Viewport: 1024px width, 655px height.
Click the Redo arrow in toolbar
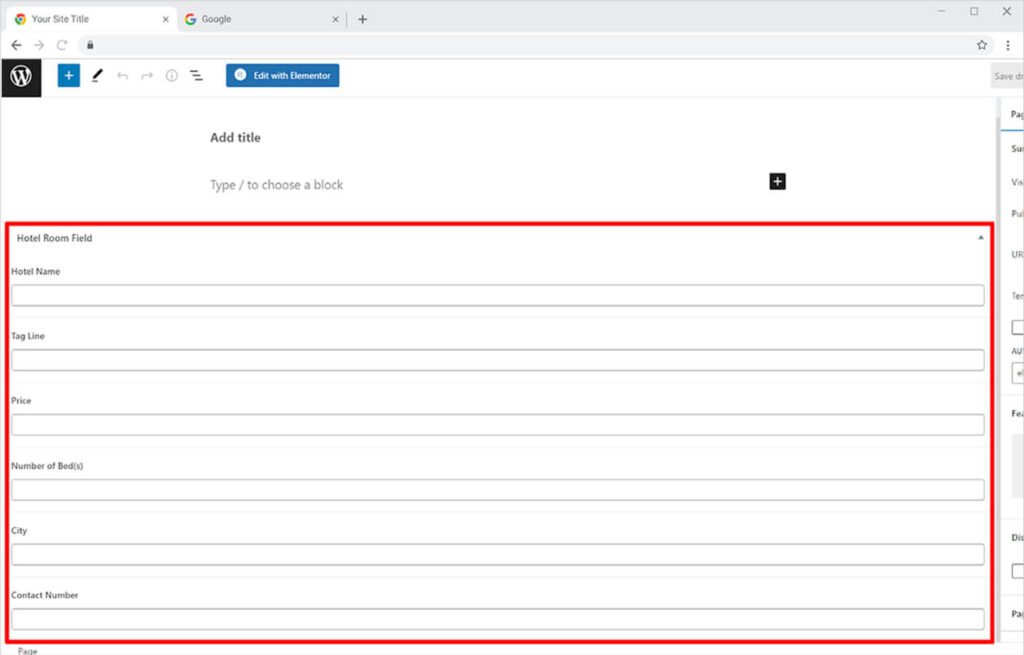point(147,76)
